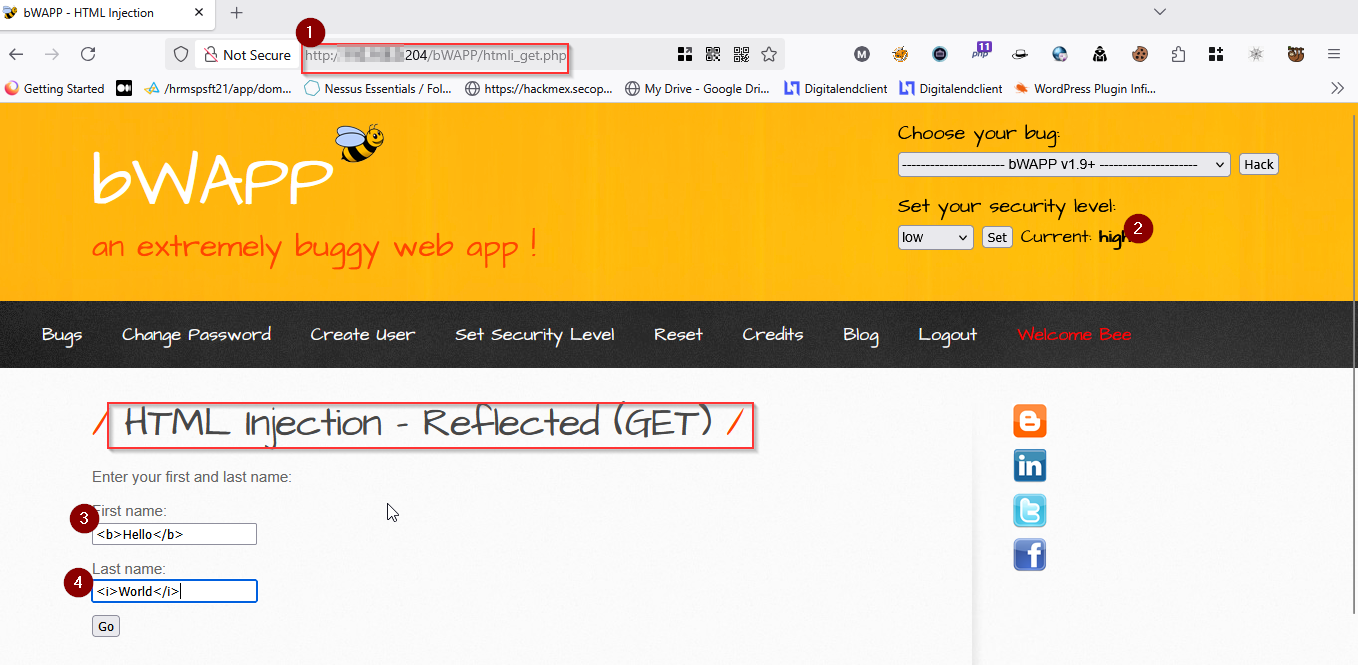Image resolution: width=1358 pixels, height=665 pixels.
Task: Bookmark this page with the star icon
Action: pyautogui.click(x=769, y=54)
